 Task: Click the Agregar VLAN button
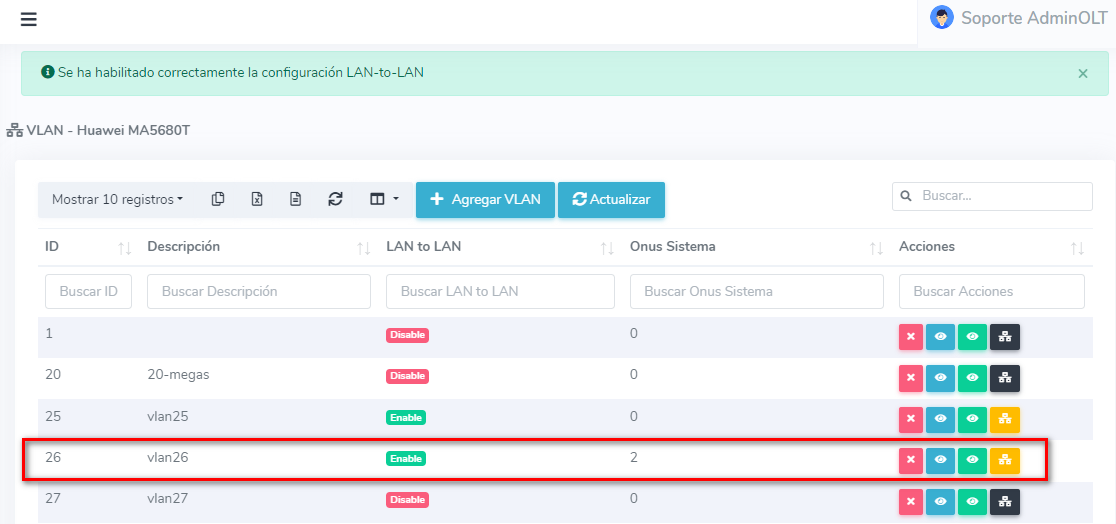point(485,199)
